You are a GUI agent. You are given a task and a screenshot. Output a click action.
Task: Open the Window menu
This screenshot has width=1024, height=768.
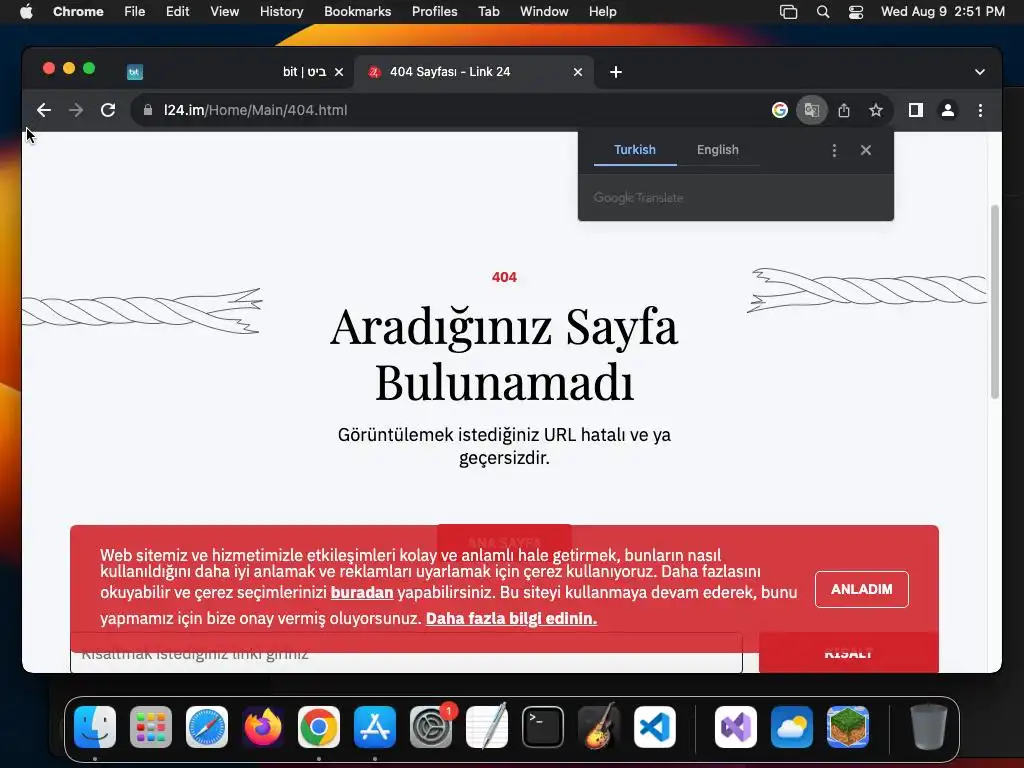pyautogui.click(x=544, y=12)
